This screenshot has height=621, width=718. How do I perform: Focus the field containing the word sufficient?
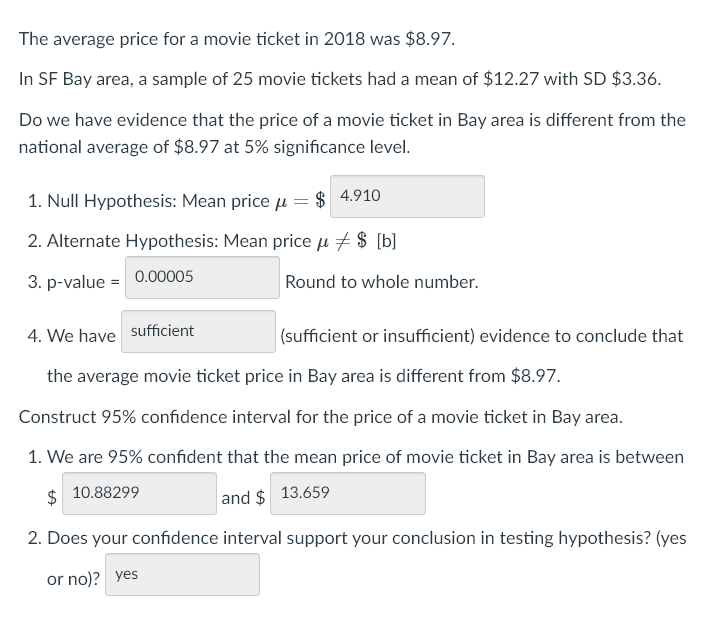click(198, 332)
